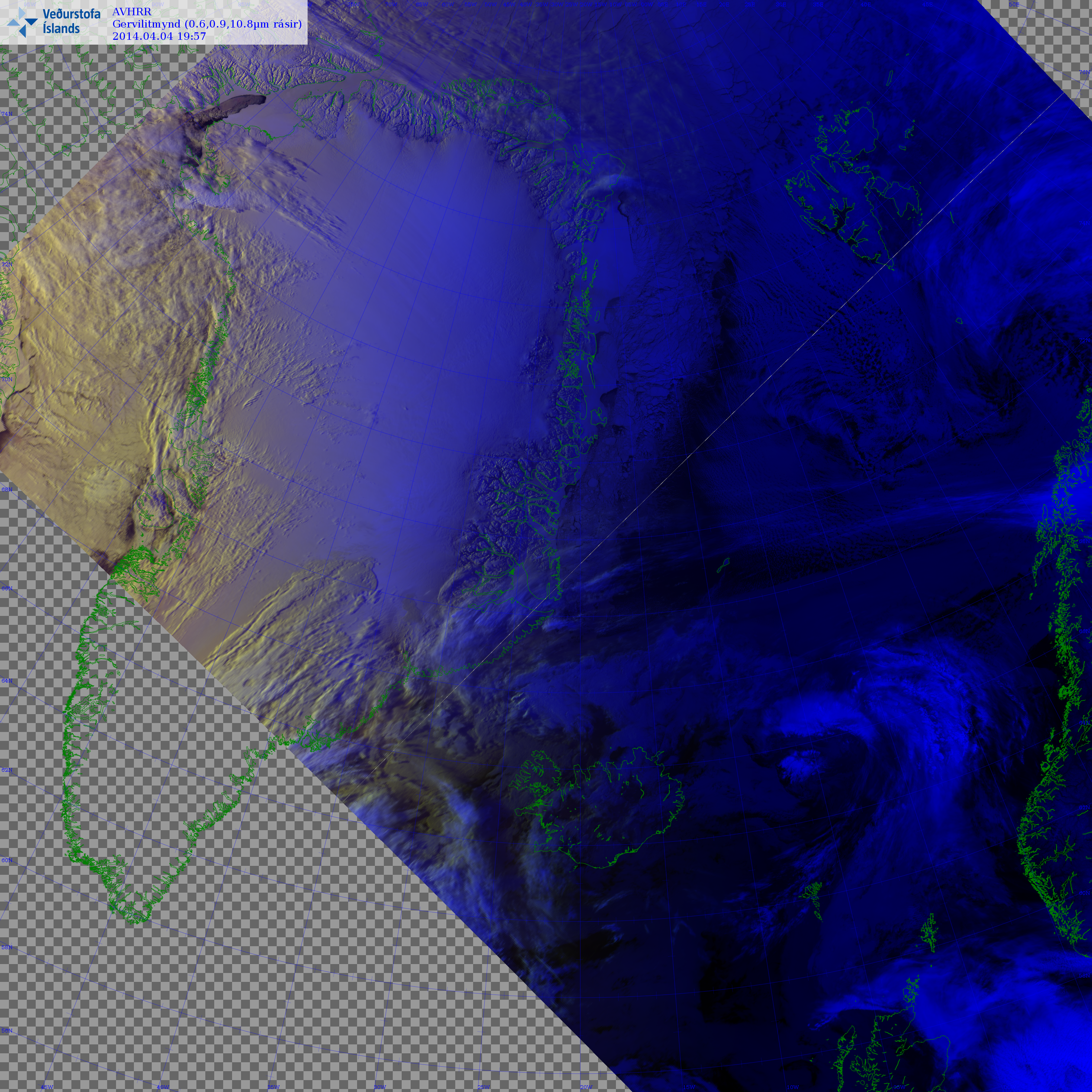Click the 74N latitude label
Image resolution: width=1092 pixels, height=1092 pixels.
pyautogui.click(x=7, y=114)
